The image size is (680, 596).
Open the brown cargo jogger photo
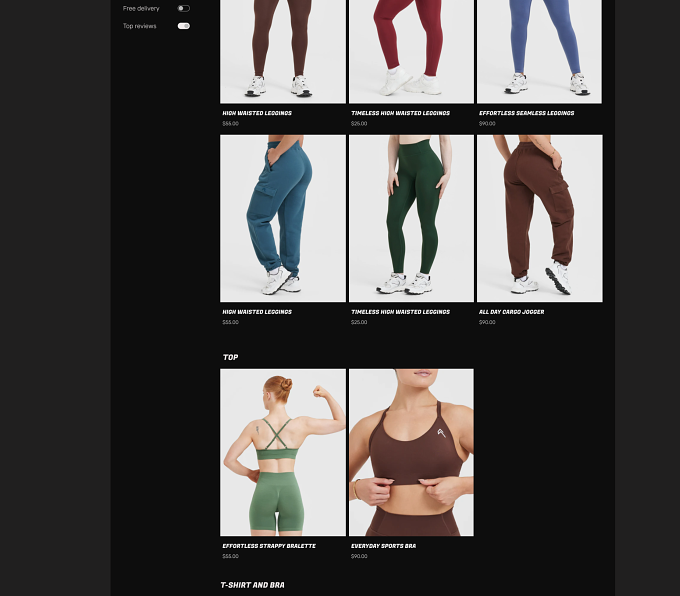coord(539,218)
